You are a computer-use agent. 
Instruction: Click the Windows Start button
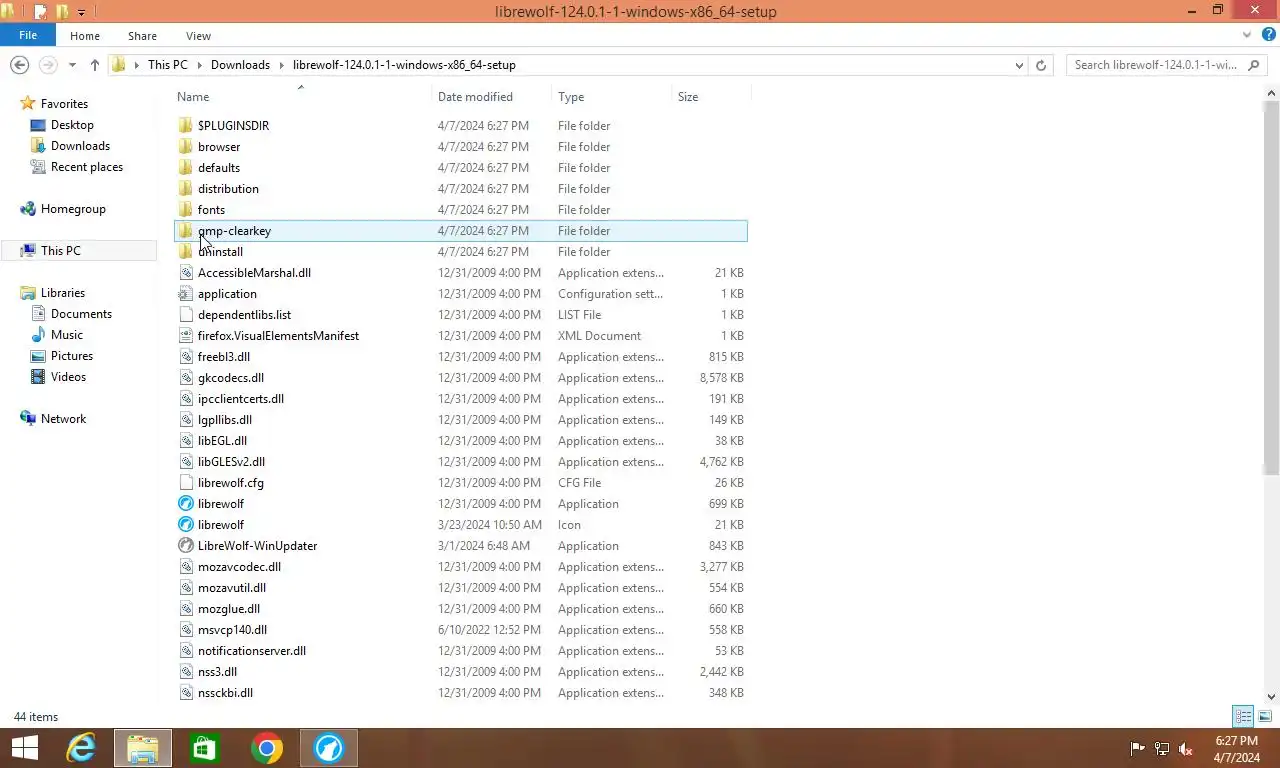(x=24, y=748)
